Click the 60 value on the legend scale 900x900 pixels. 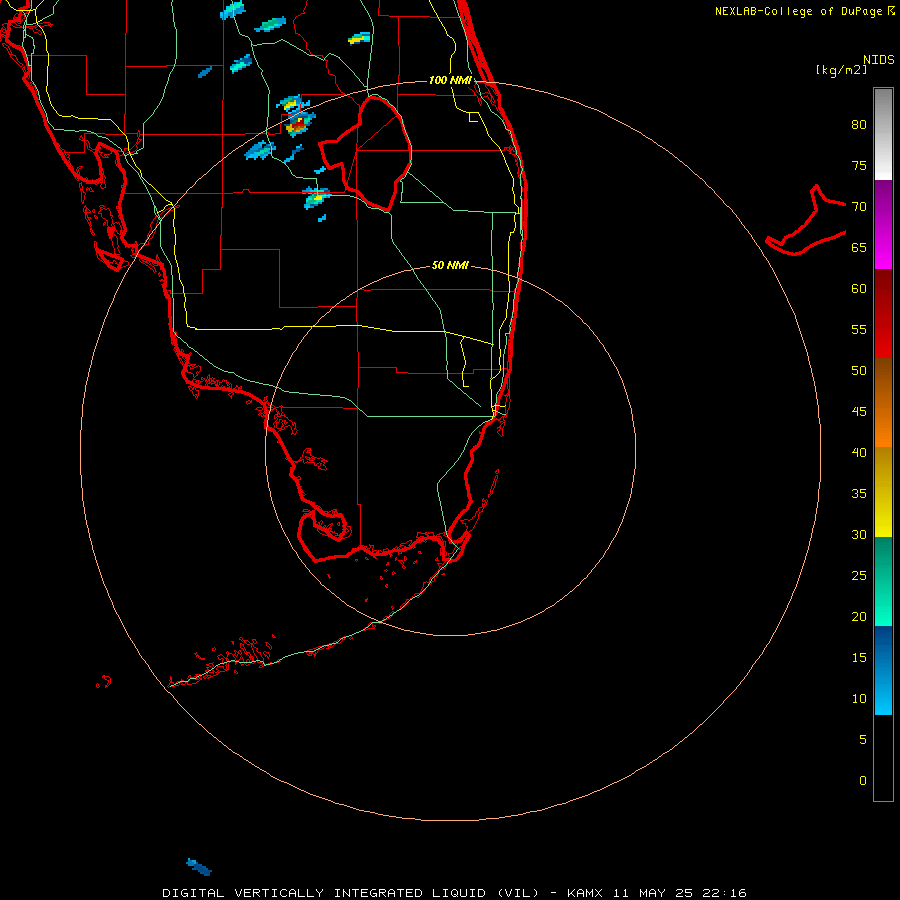point(859,289)
